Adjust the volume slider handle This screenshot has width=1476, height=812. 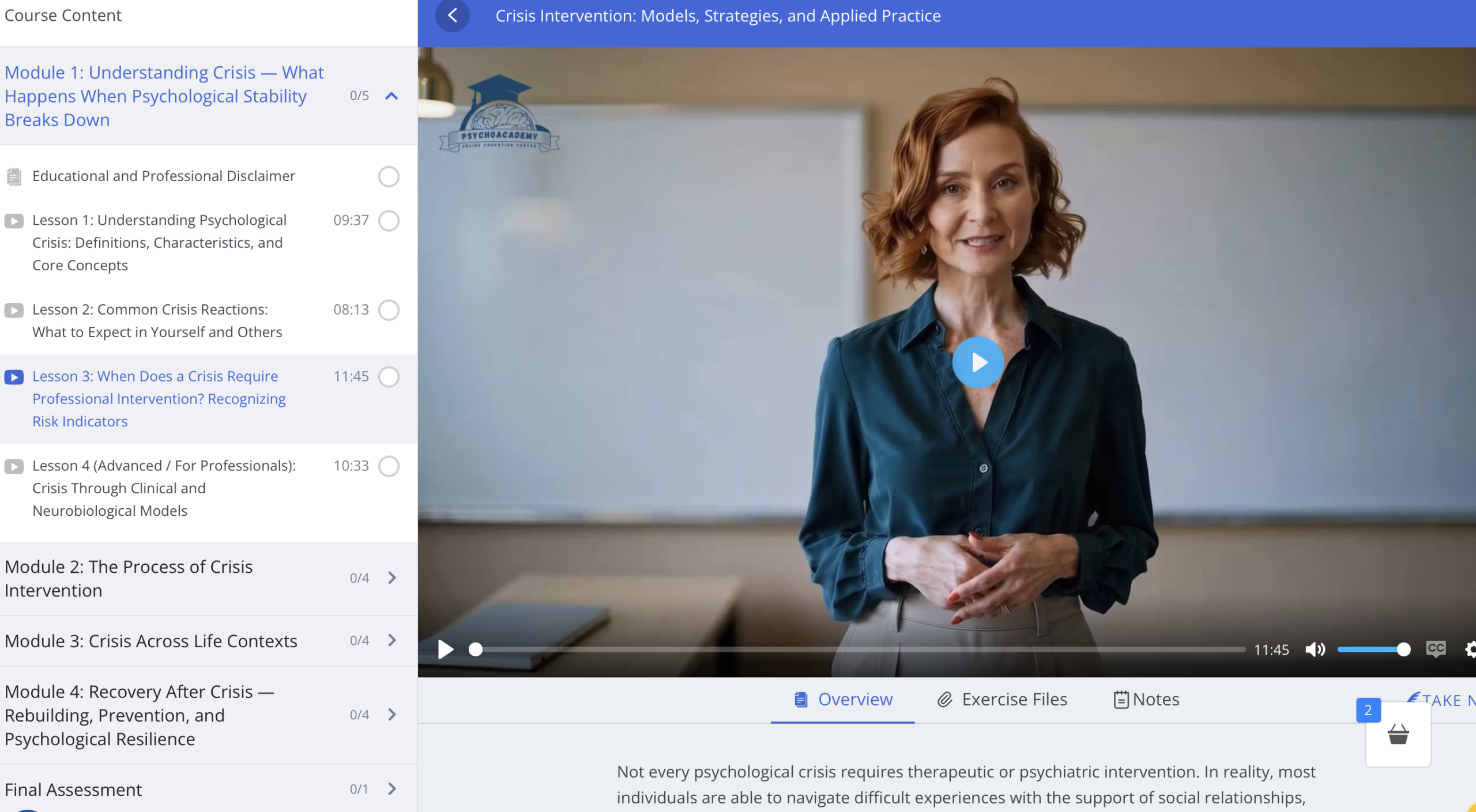tap(1403, 649)
